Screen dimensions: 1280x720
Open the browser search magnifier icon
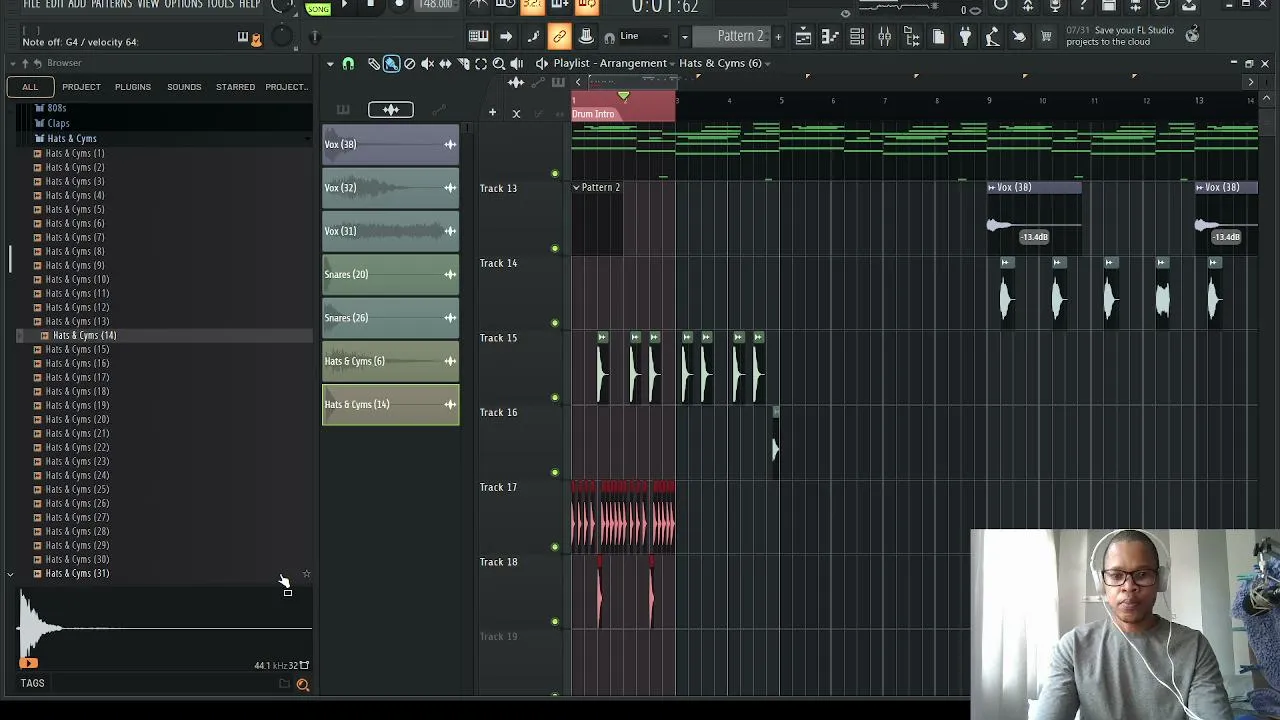point(302,685)
